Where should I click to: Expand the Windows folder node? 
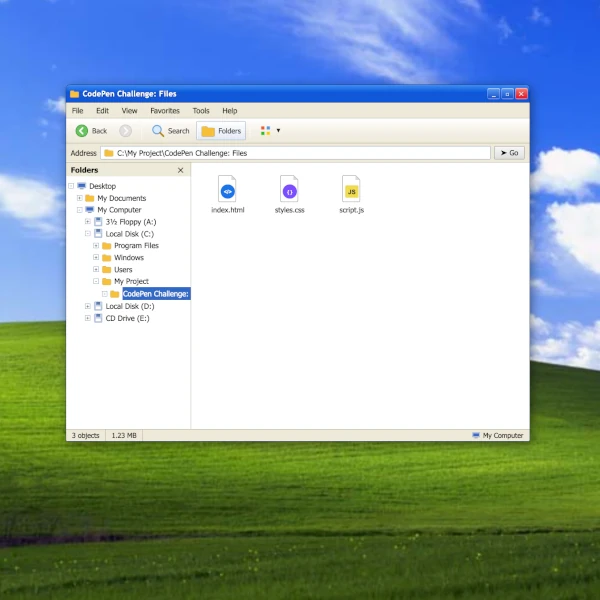click(x=96, y=257)
